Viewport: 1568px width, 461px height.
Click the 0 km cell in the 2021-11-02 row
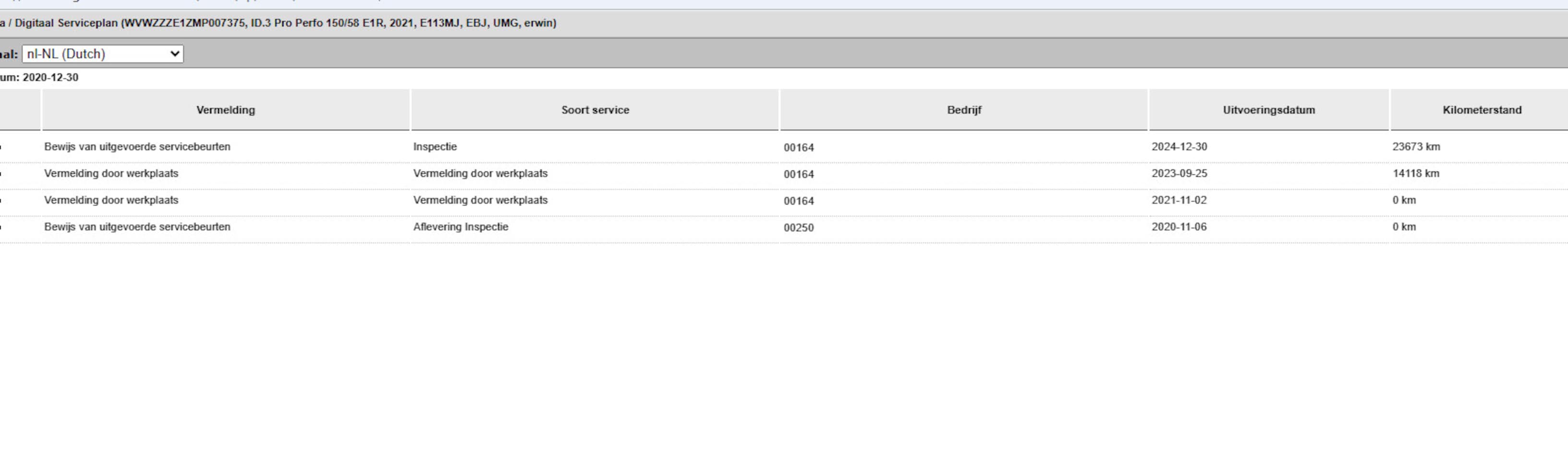(x=1404, y=200)
